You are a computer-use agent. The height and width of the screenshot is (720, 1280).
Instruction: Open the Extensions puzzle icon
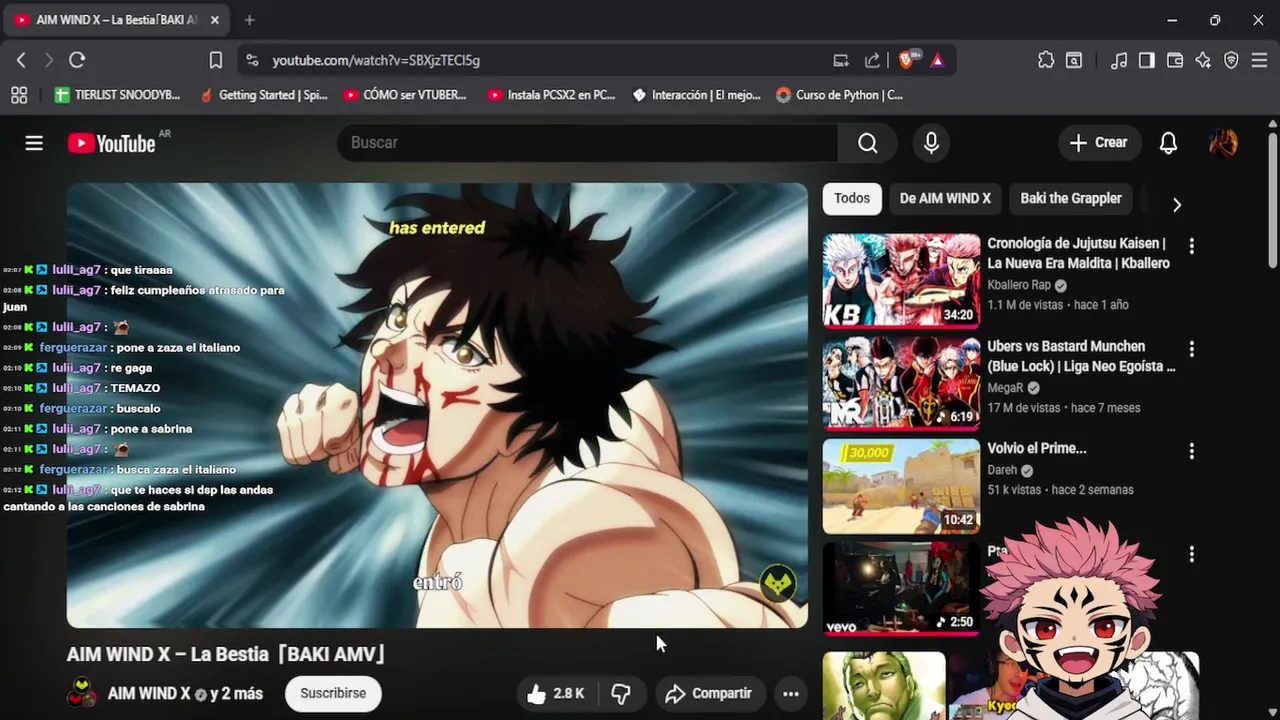[1046, 60]
